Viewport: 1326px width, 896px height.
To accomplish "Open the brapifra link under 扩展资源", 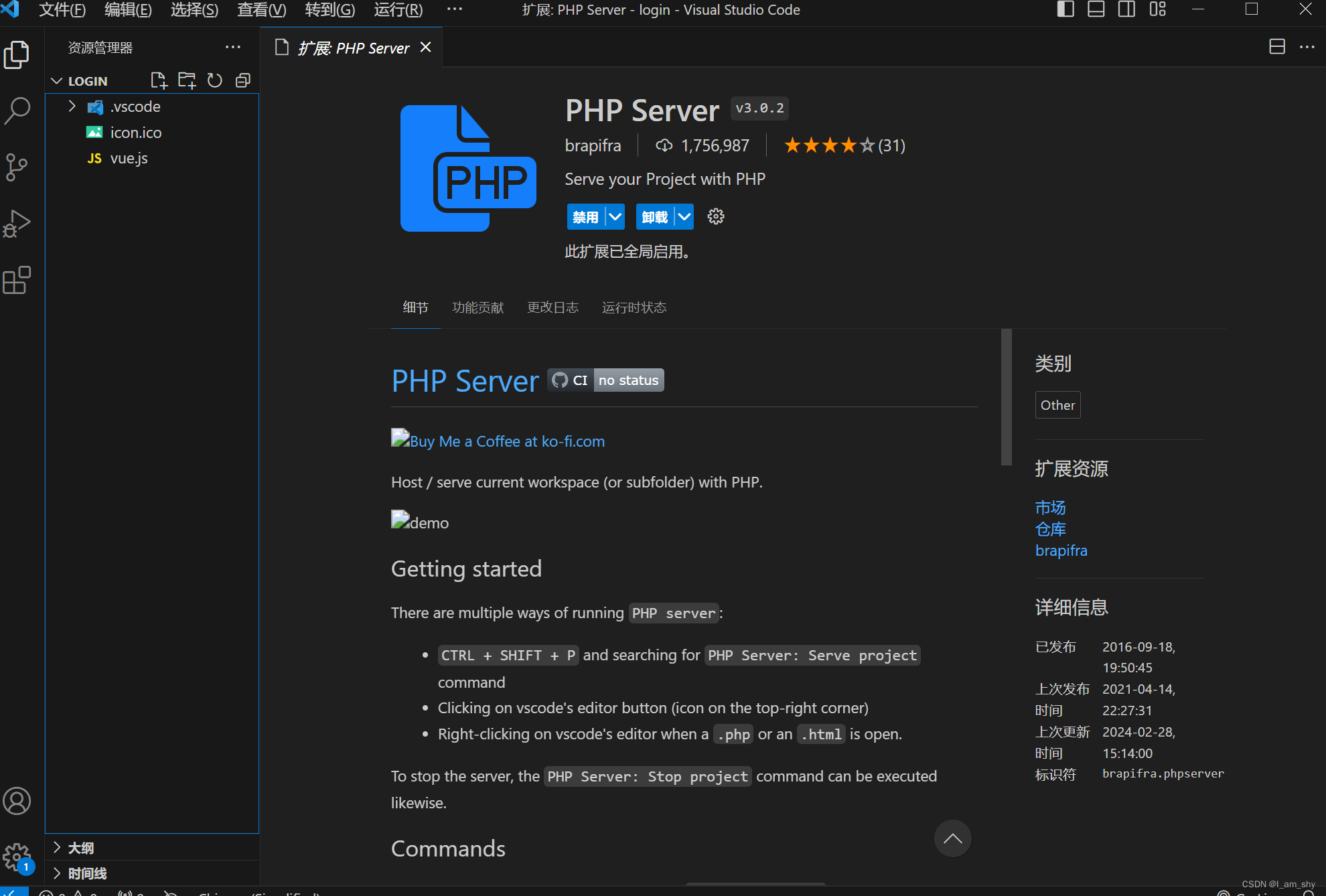I will 1061,550.
